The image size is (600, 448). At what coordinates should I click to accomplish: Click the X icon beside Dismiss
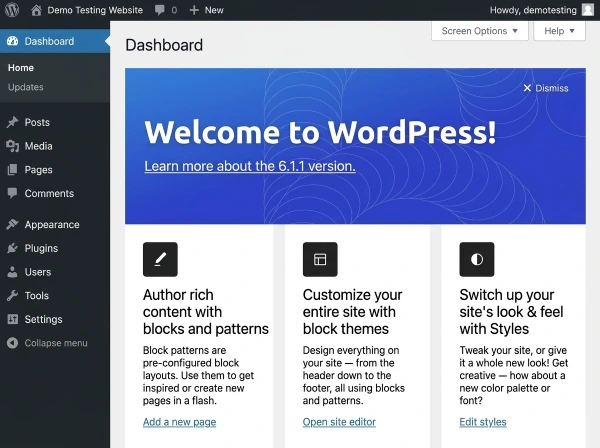tap(527, 88)
